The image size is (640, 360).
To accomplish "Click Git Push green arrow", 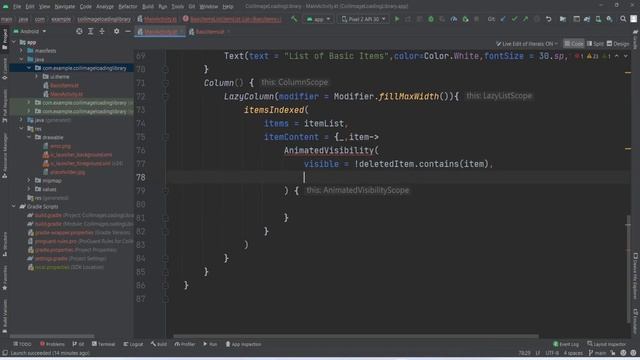I will coord(525,19).
